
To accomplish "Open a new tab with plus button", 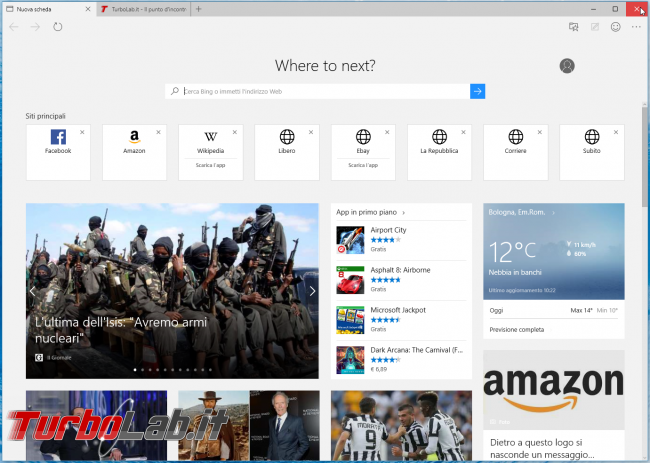I will click(x=199, y=9).
